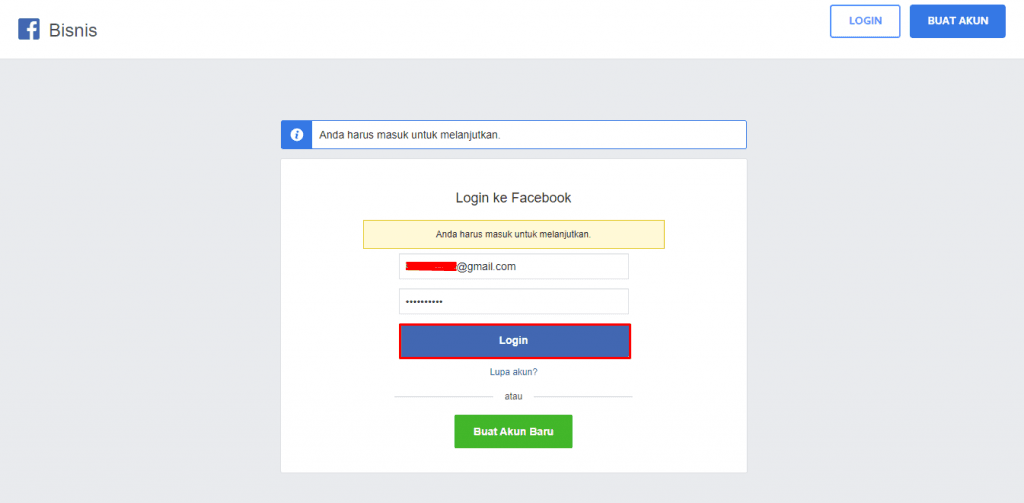Screen dimensions: 1024x503
Task: Click the divider line left of atau
Action: pos(440,397)
